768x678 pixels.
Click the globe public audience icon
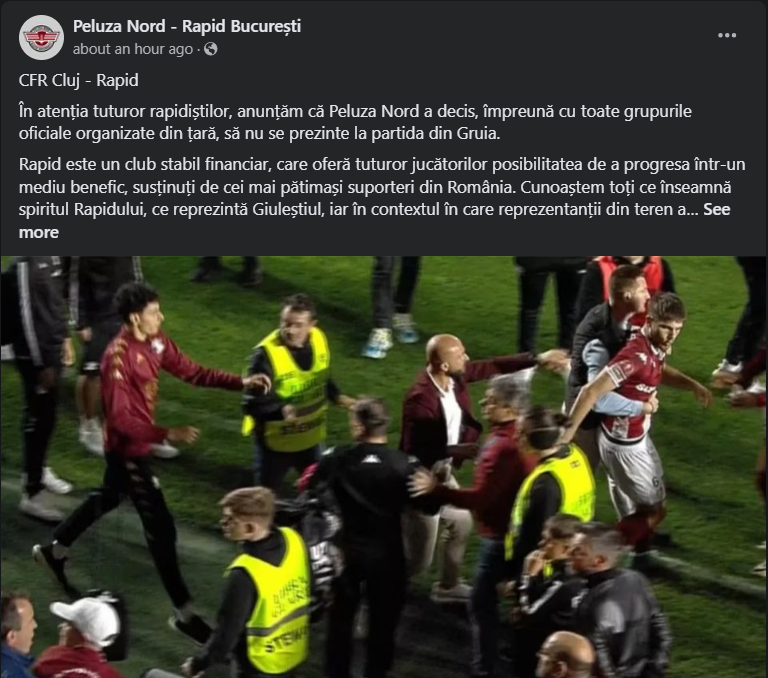pos(211,49)
